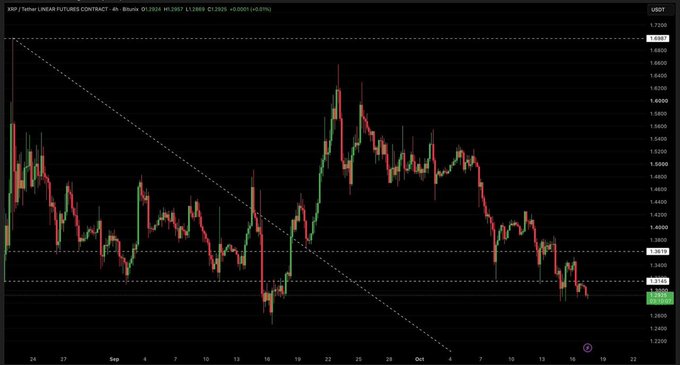Click the purple lightning event icon

pyautogui.click(x=587, y=347)
